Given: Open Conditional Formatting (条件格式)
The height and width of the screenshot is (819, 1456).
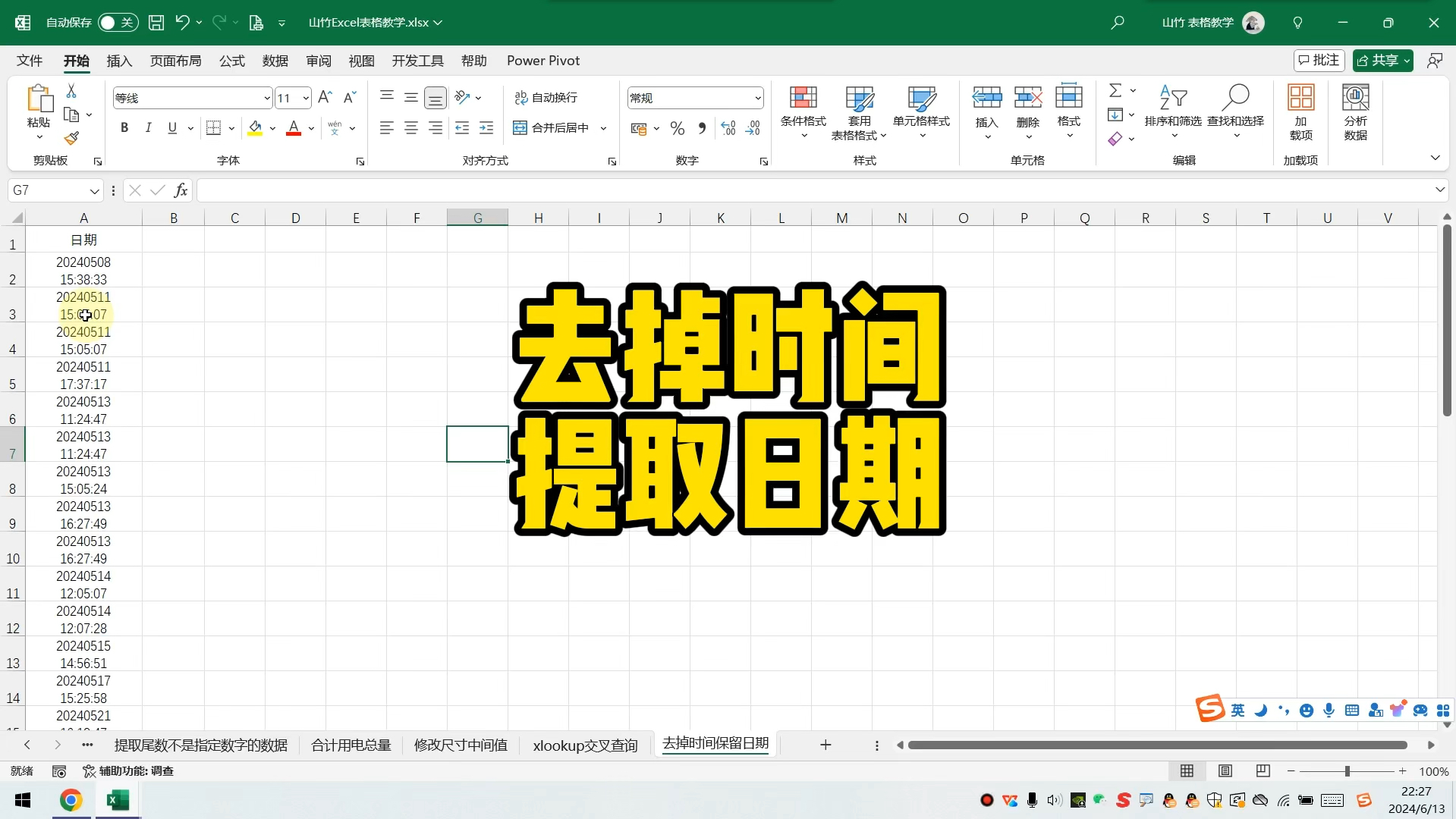Looking at the screenshot, I should pyautogui.click(x=803, y=112).
